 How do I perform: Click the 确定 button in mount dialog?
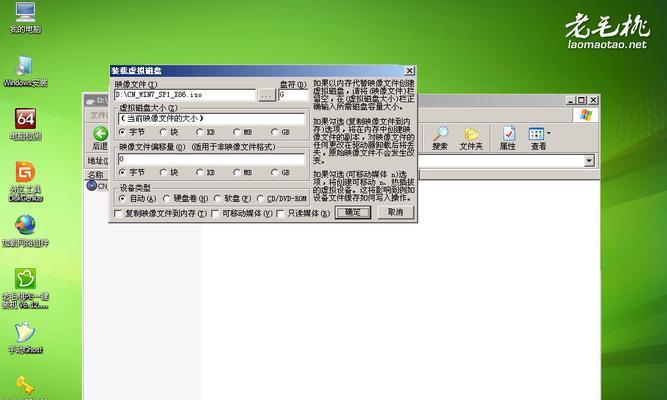click(x=353, y=212)
